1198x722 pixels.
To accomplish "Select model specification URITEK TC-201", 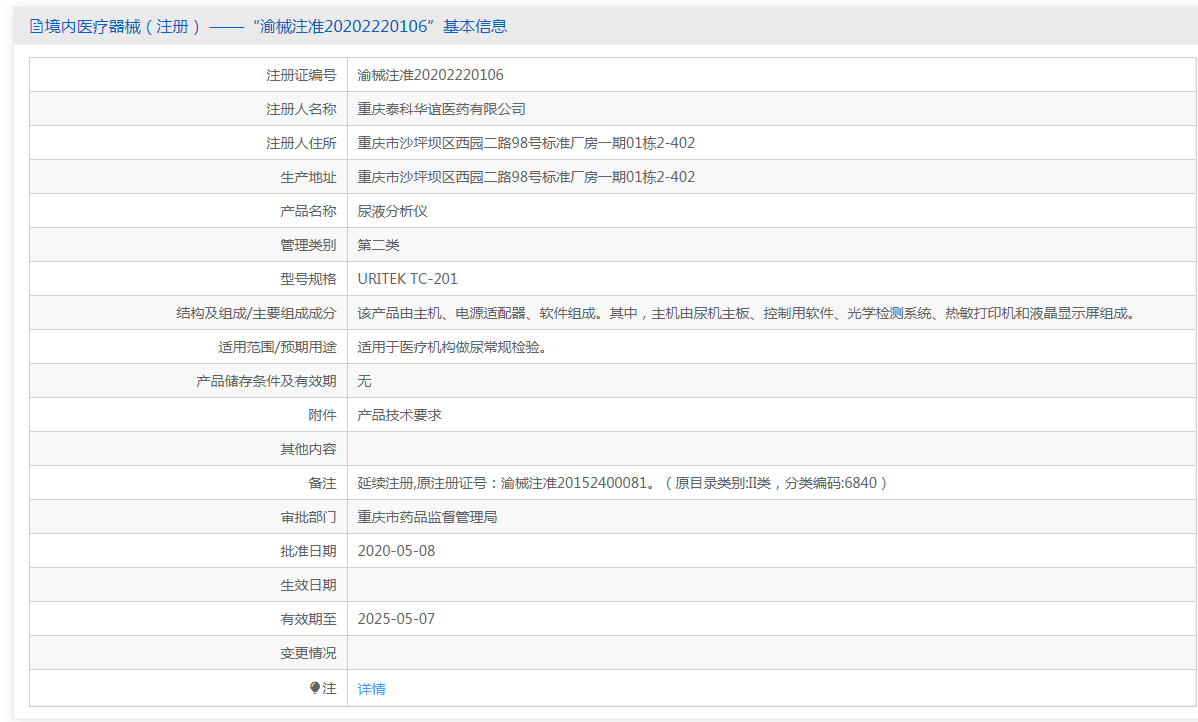I will point(407,279).
